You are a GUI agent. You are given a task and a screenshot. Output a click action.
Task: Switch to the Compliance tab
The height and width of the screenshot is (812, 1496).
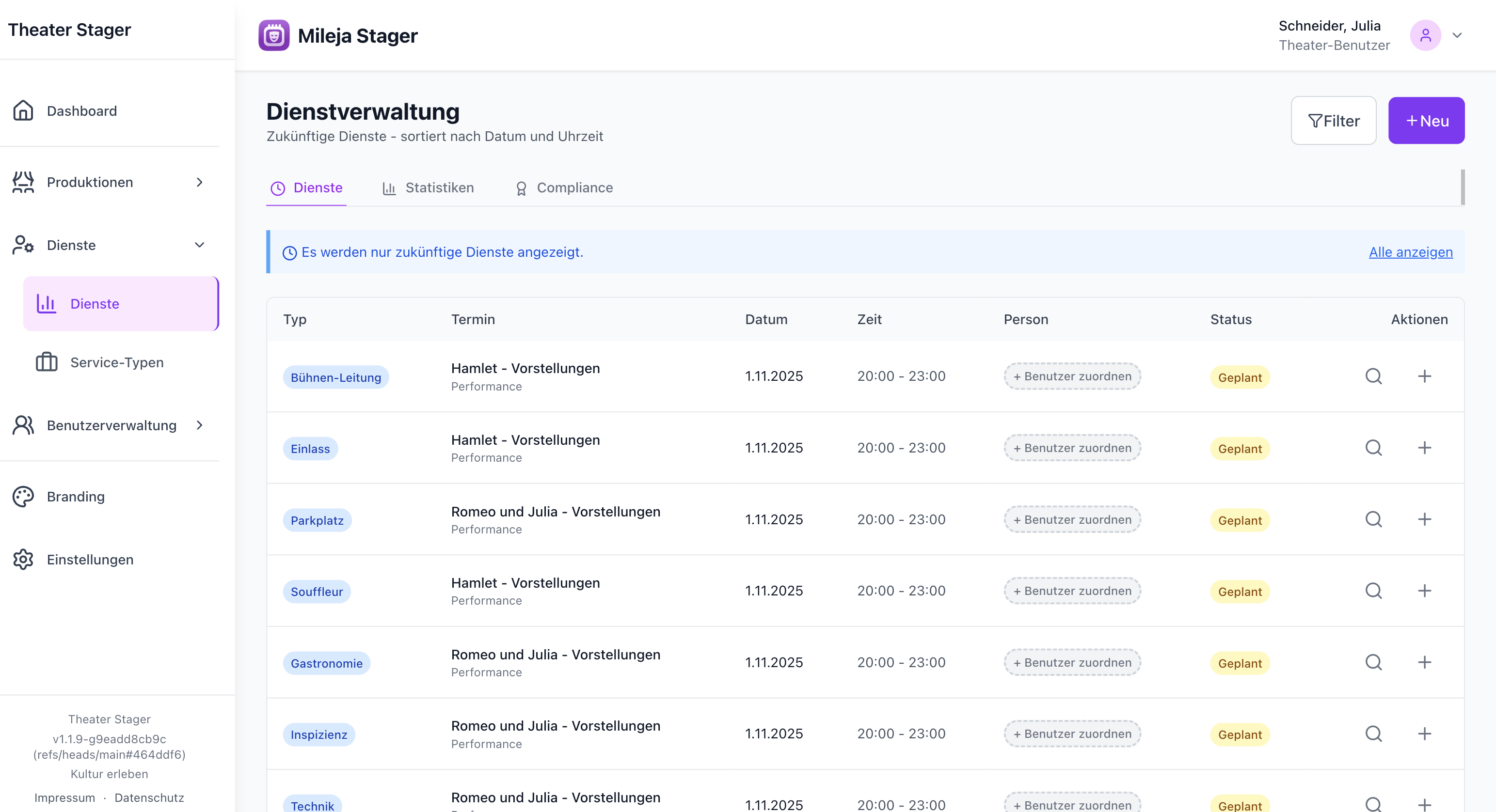tap(564, 187)
